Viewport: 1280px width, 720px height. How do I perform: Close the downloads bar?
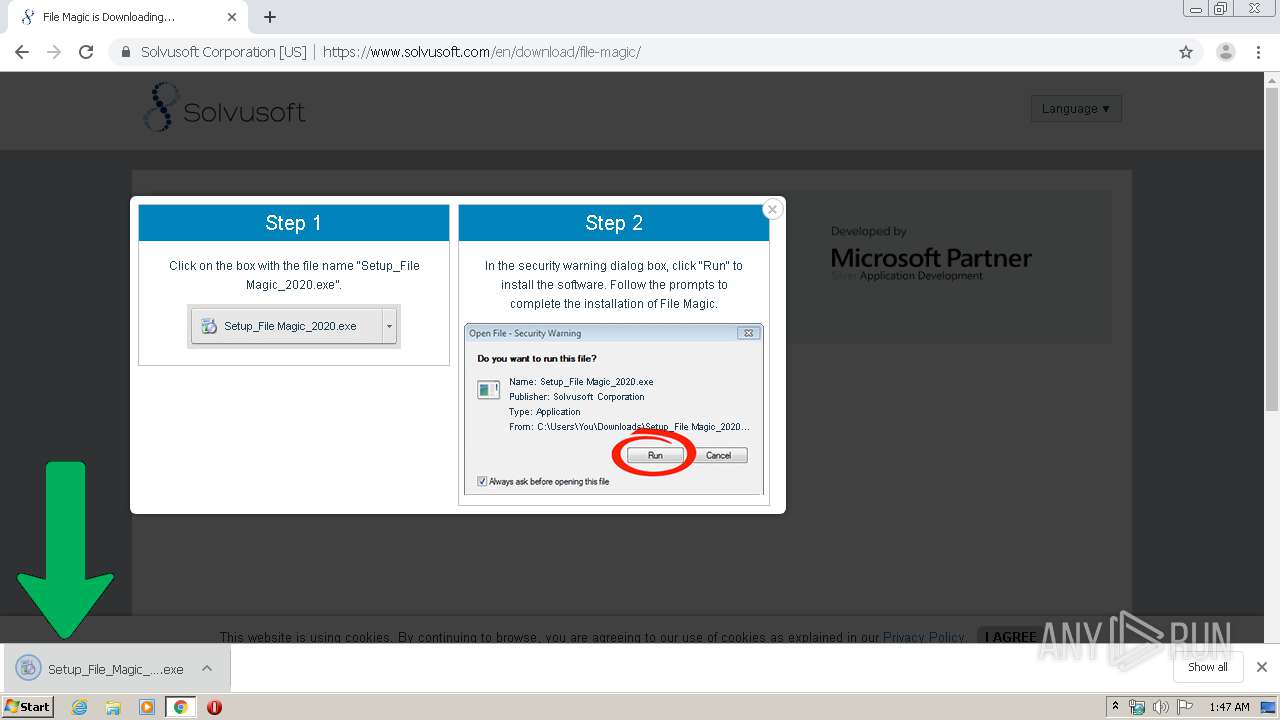point(1262,667)
